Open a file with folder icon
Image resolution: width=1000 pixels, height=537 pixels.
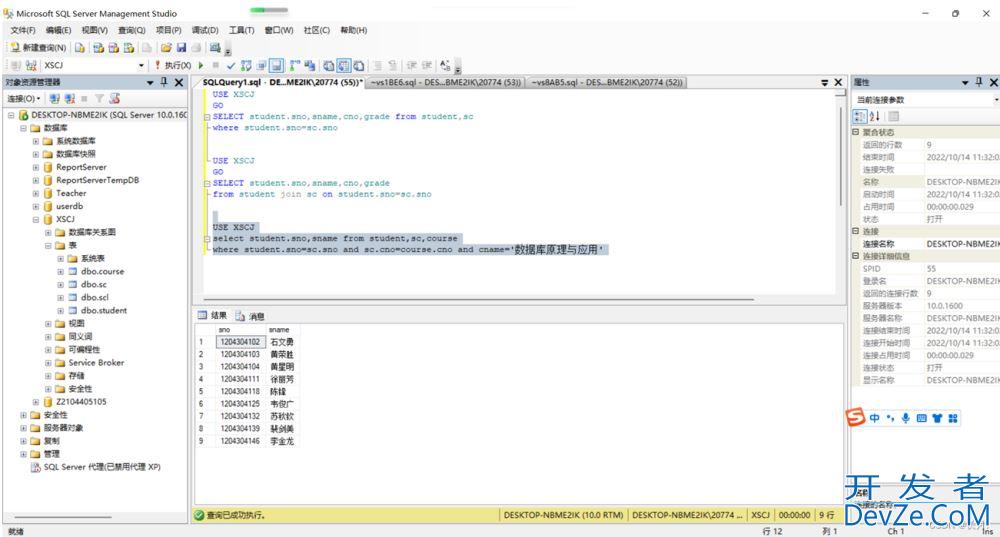point(166,48)
